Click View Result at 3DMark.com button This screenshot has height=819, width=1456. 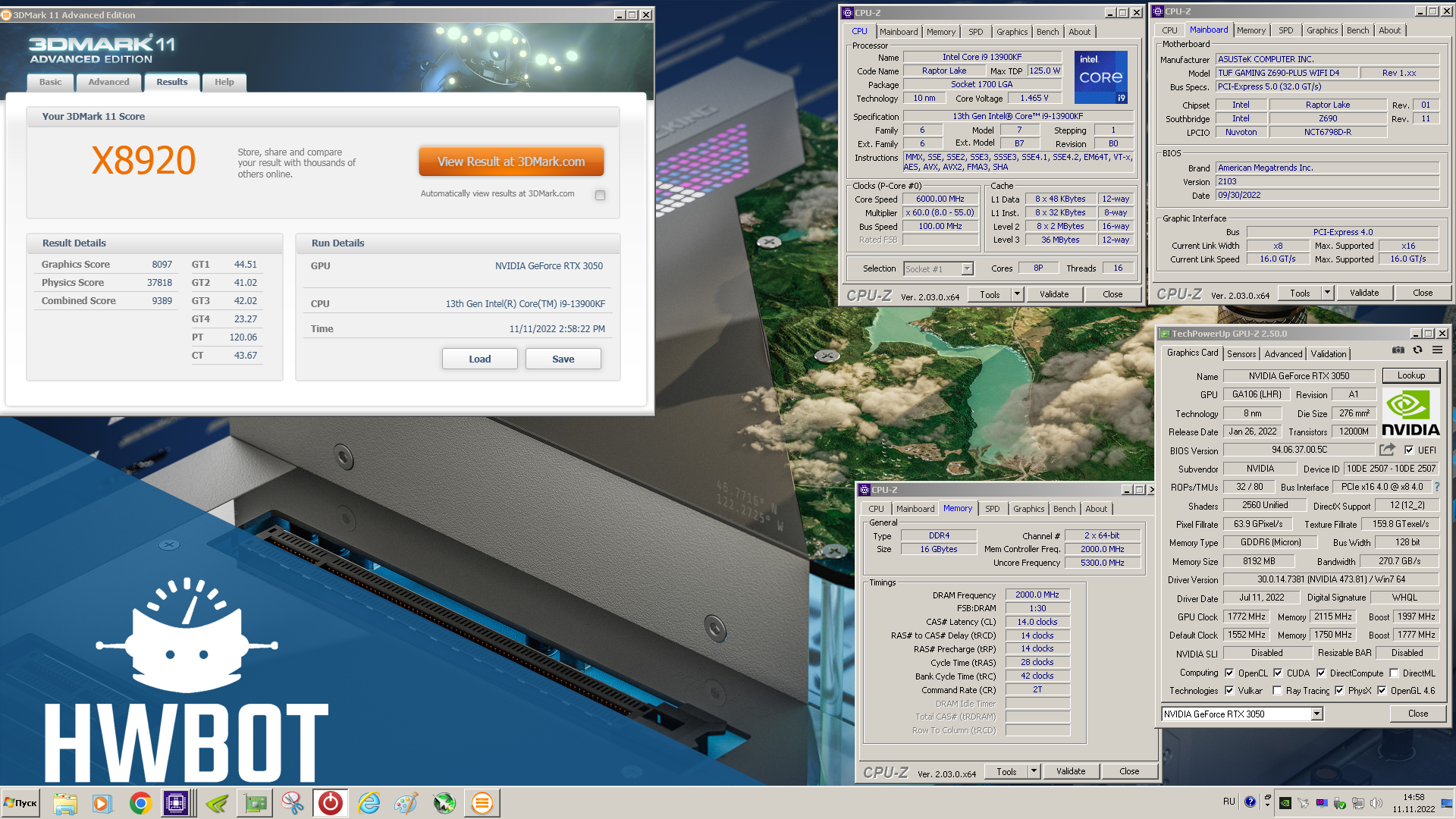tap(511, 162)
